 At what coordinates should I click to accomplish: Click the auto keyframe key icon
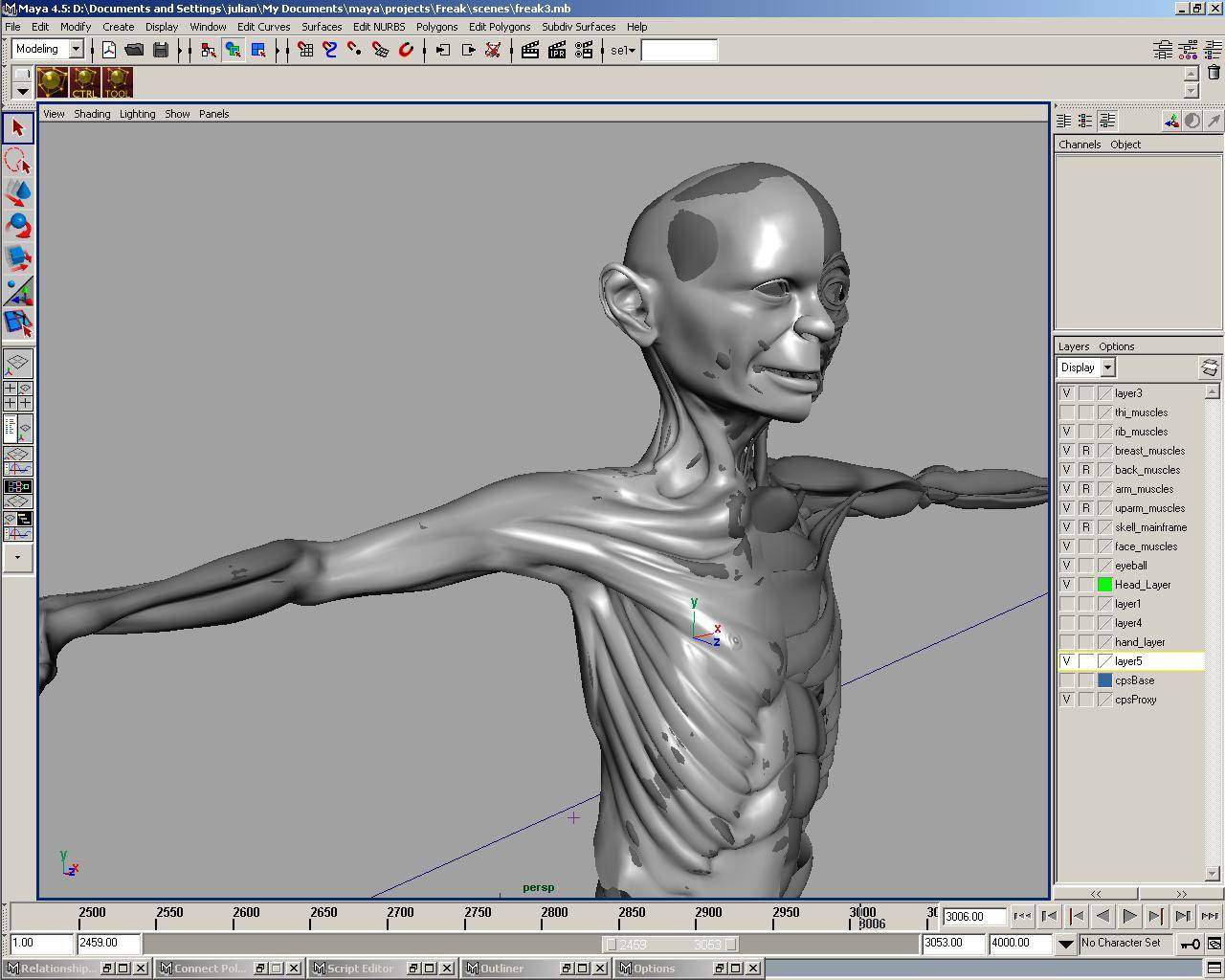click(1190, 944)
